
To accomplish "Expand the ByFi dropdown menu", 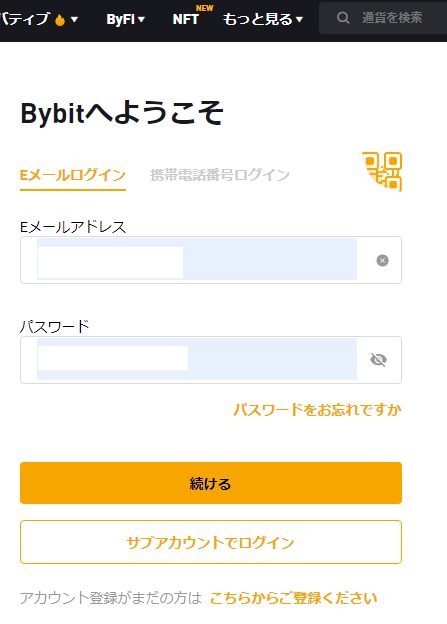I will tap(125, 19).
